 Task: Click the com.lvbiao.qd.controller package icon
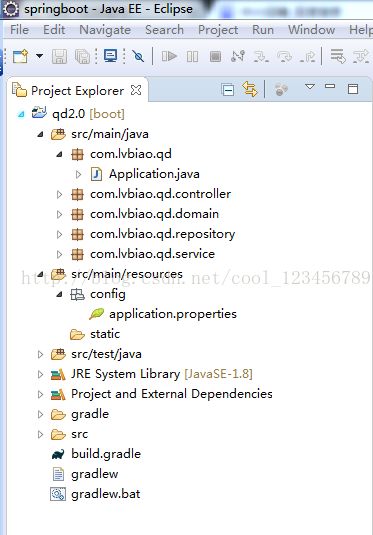[x=77, y=194]
